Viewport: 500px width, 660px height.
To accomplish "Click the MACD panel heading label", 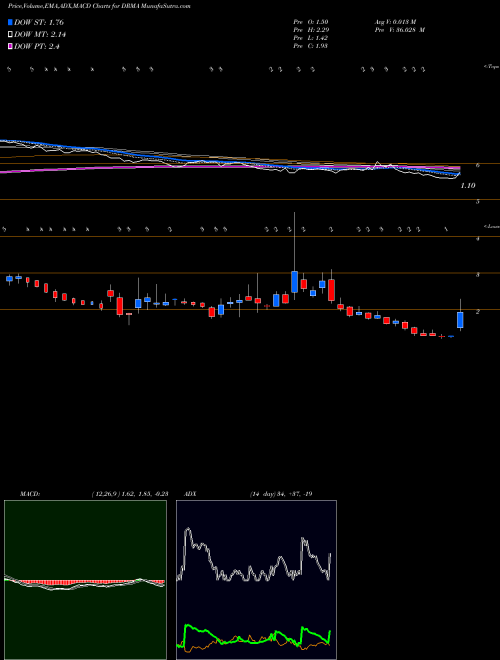I will point(29,494).
